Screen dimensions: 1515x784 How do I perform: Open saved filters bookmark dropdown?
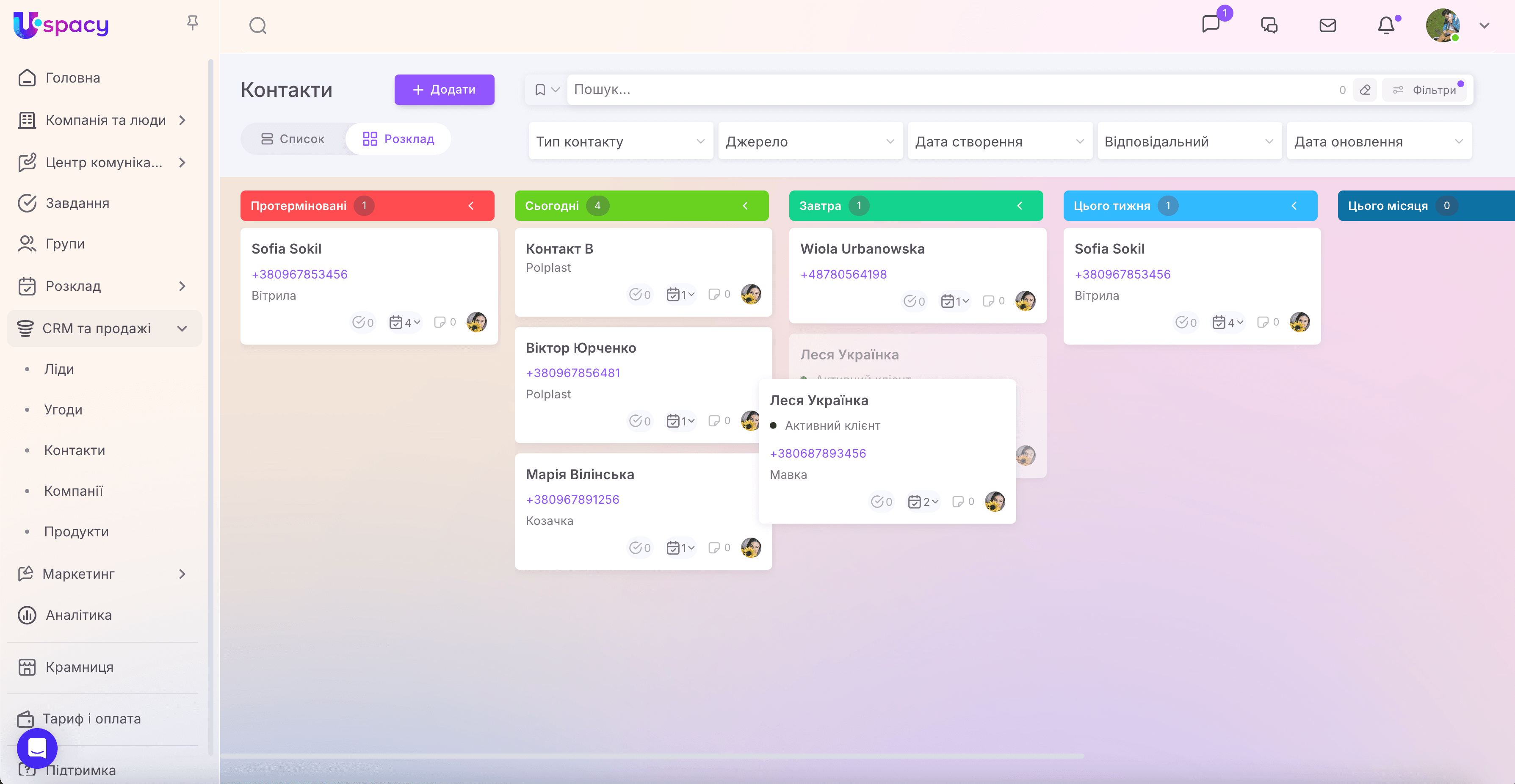point(546,89)
